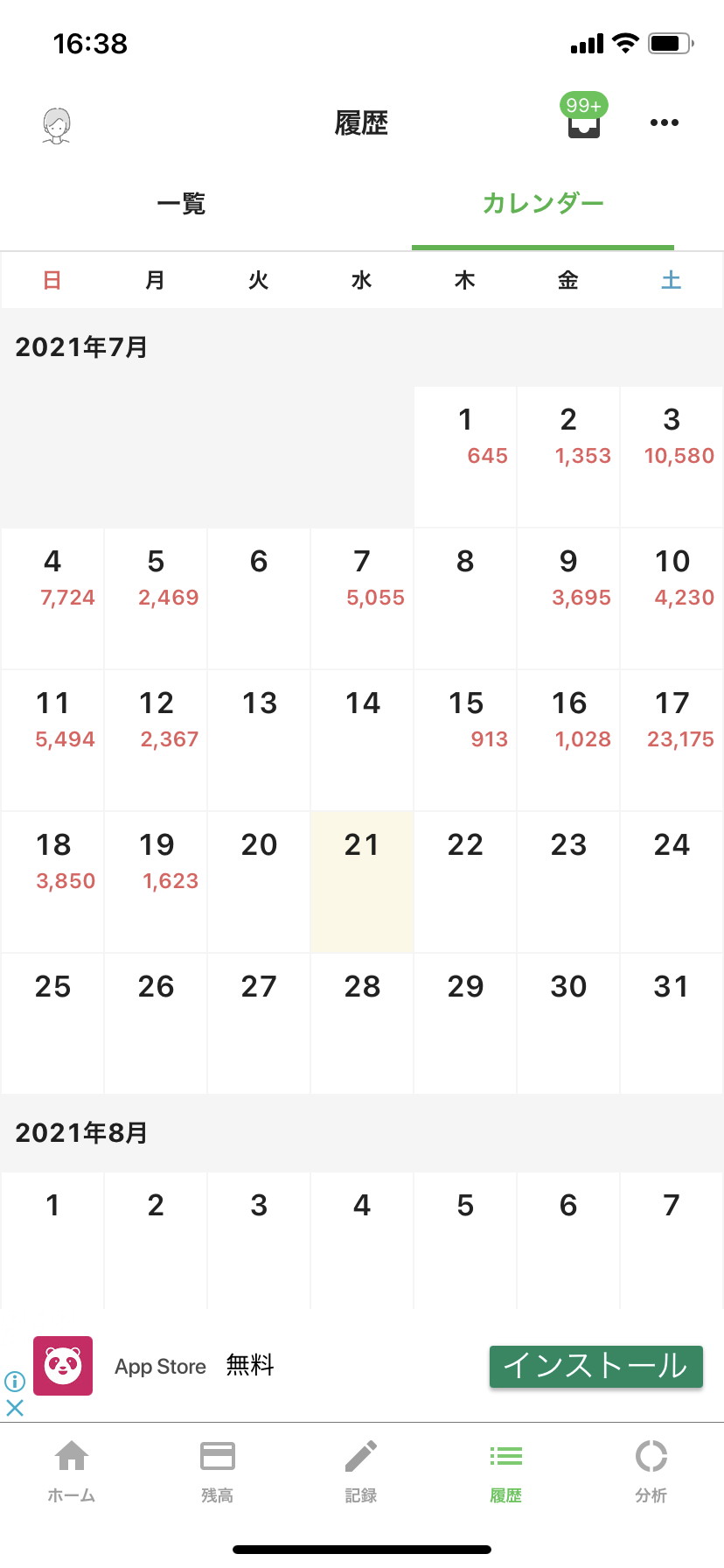This screenshot has height=1568, width=724.
Task: Close the ad with the X icon
Action: [15, 1408]
